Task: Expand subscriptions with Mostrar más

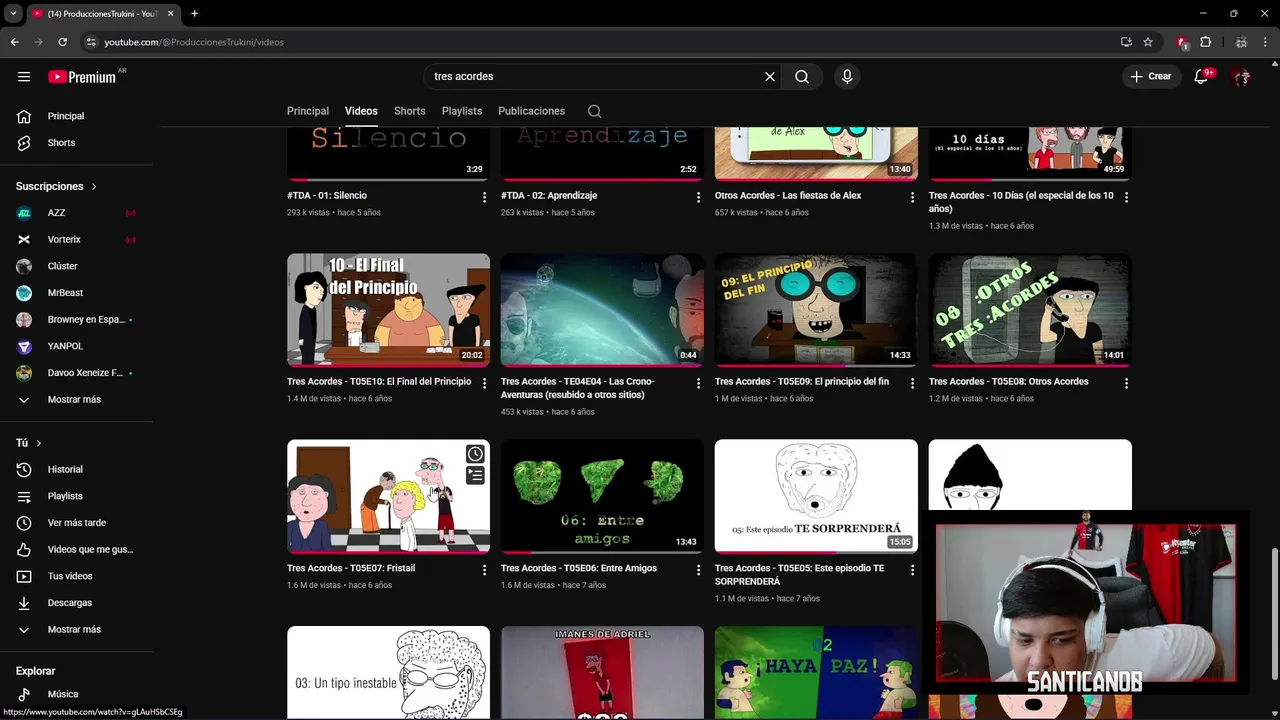Action: coord(76,399)
